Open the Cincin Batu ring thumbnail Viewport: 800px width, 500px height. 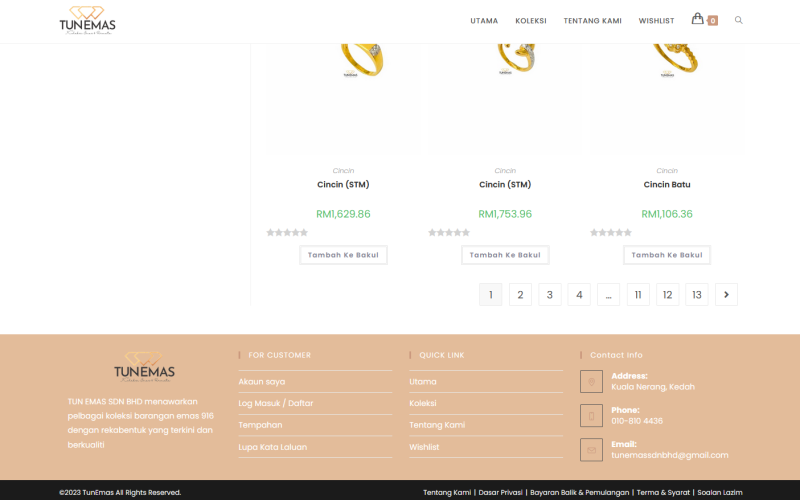pos(667,99)
